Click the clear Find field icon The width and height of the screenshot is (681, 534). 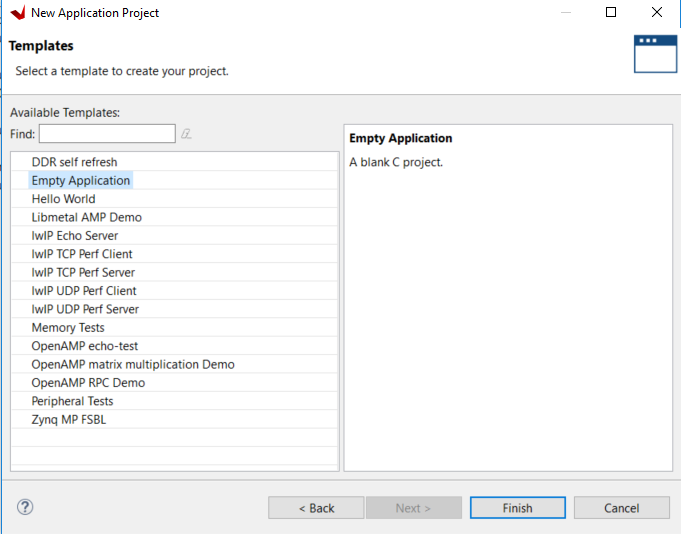tap(186, 134)
